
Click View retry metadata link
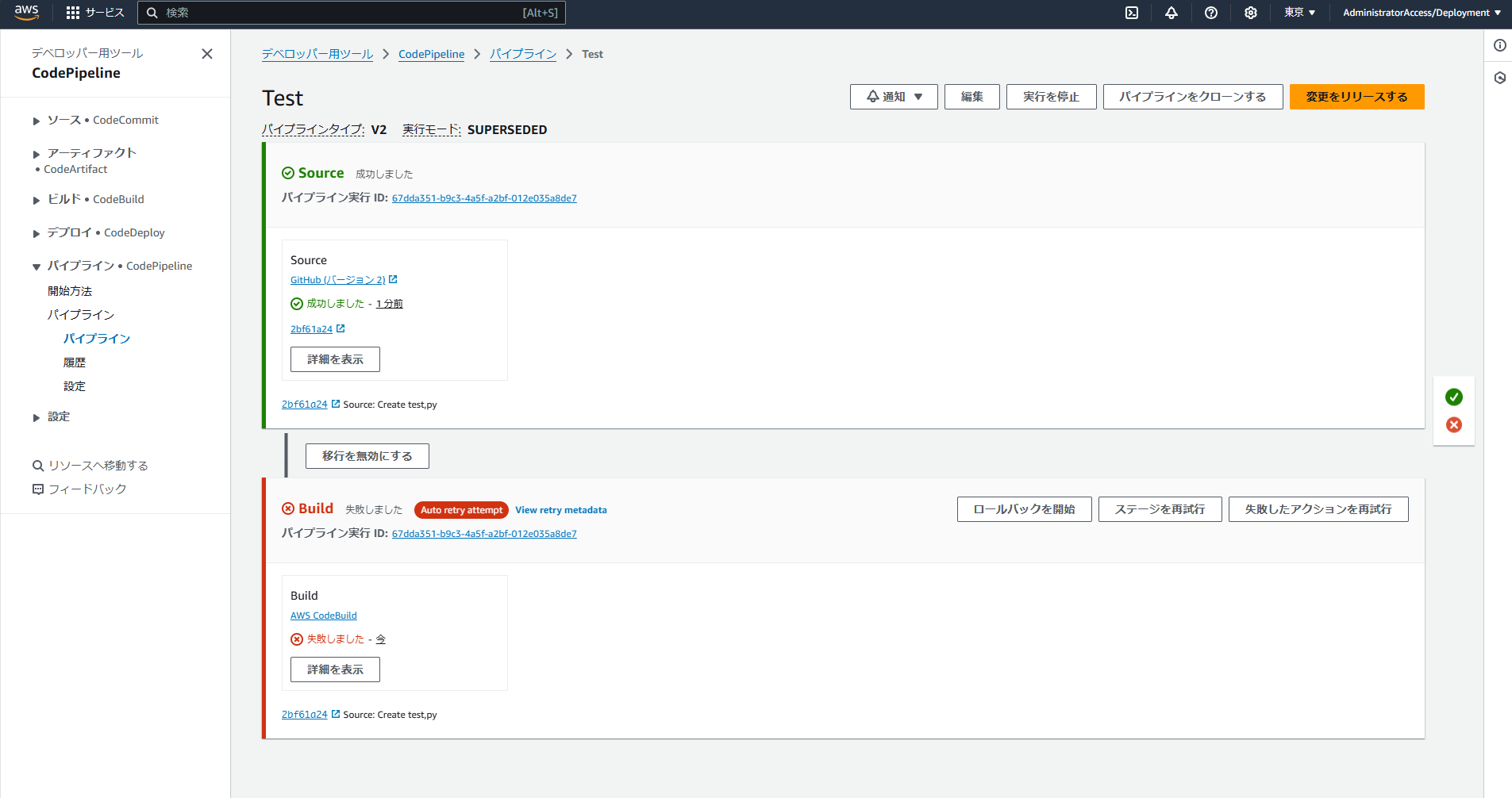[x=561, y=510]
